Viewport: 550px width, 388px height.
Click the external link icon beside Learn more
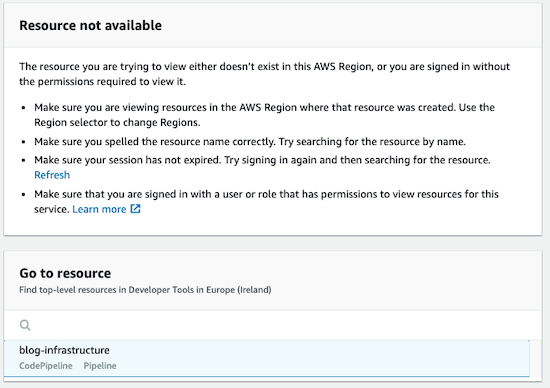point(135,209)
